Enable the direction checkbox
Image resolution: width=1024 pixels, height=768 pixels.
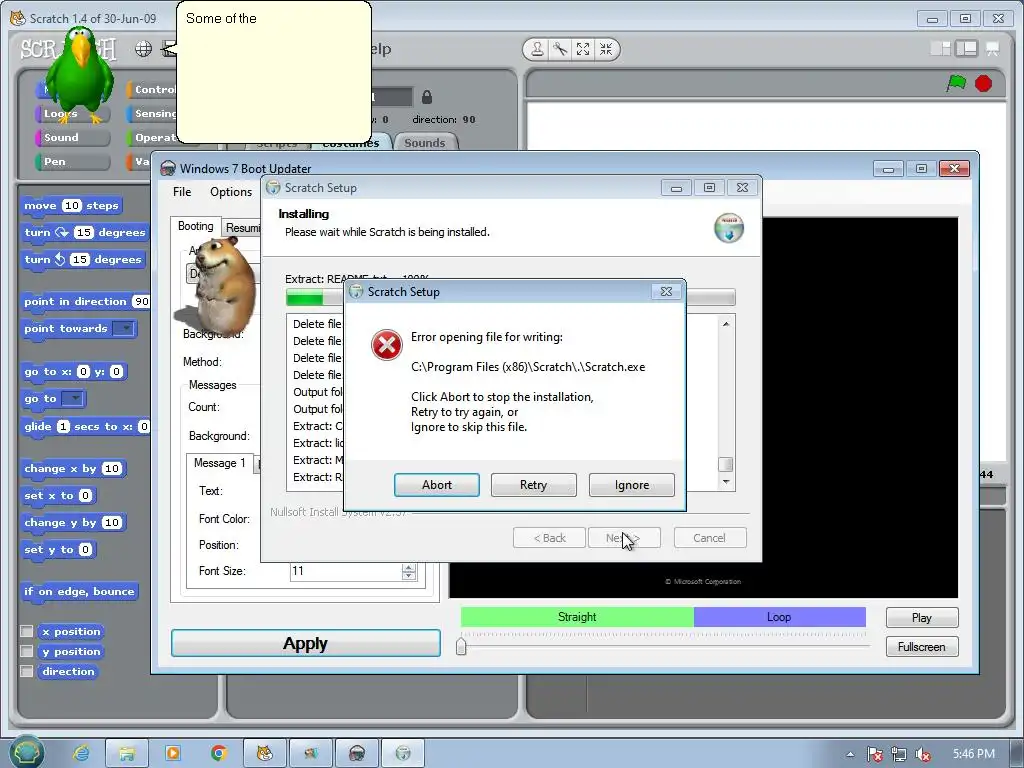(27, 671)
